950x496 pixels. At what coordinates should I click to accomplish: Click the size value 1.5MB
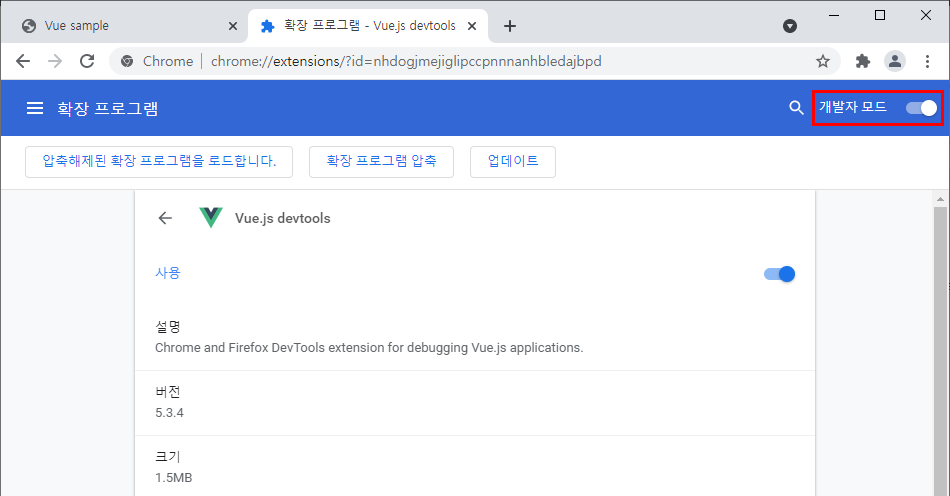click(173, 478)
